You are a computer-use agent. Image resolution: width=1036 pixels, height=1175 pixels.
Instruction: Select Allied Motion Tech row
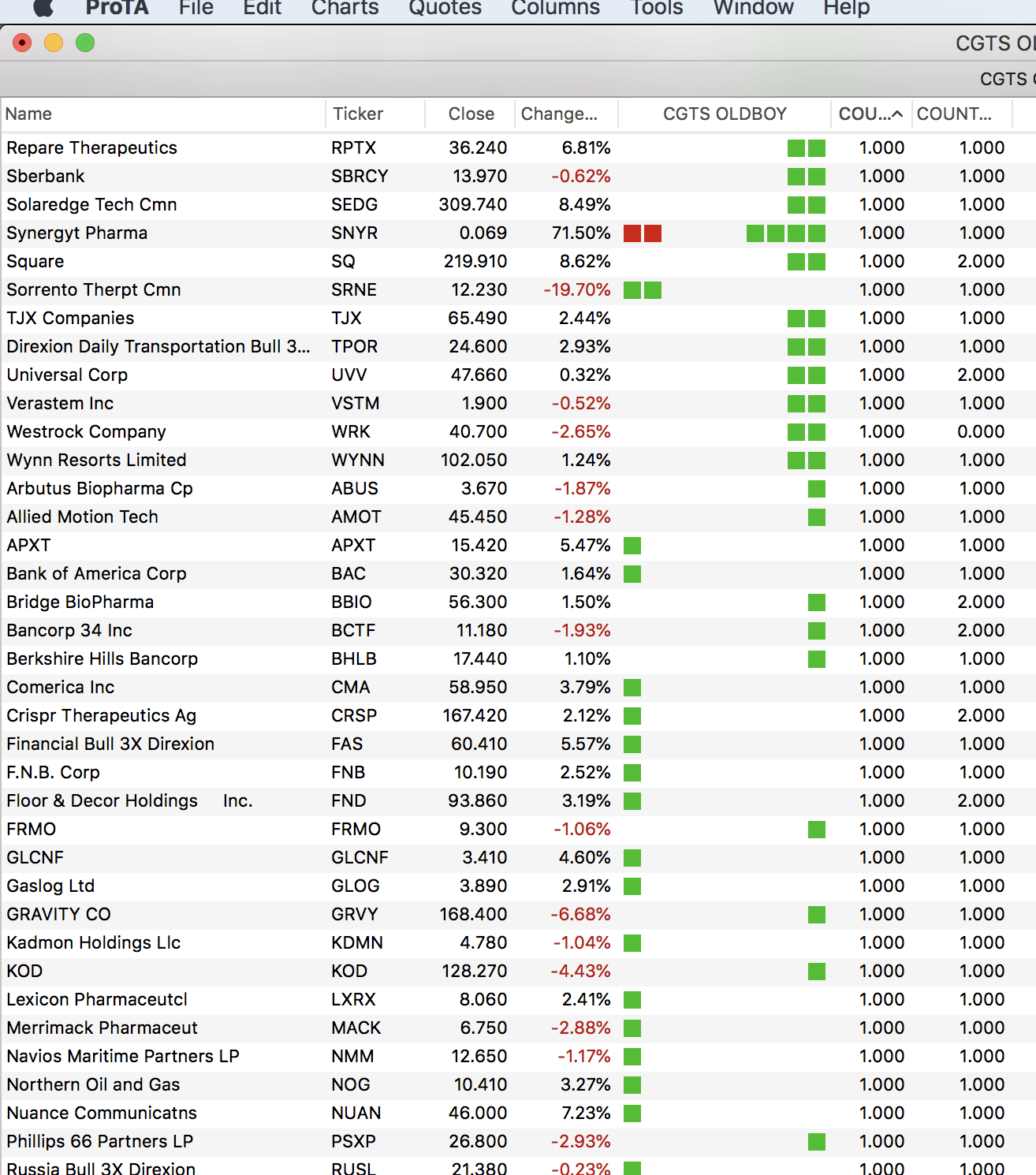(518, 517)
